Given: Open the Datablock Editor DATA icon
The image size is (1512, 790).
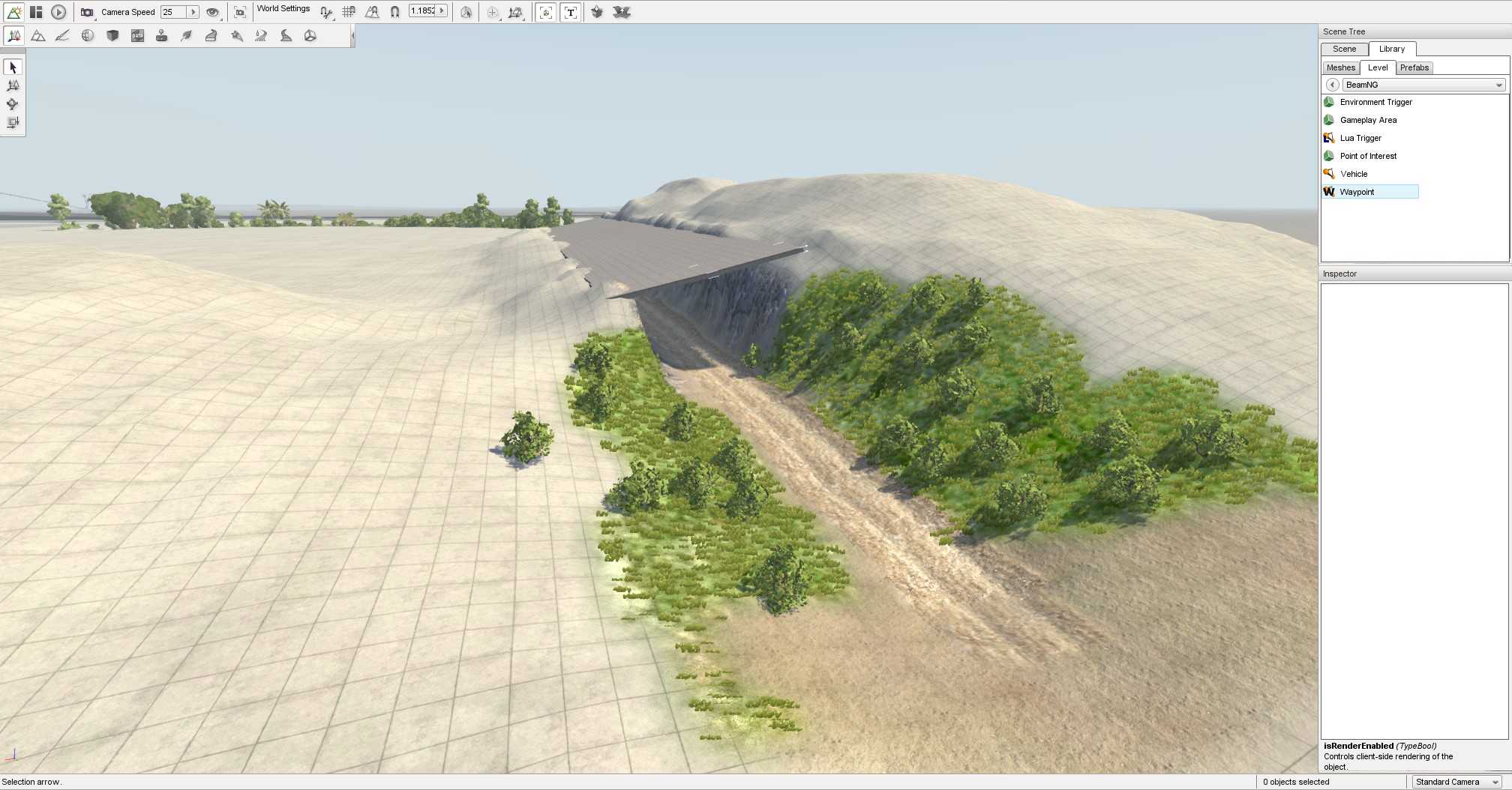Looking at the screenshot, I should (x=137, y=35).
